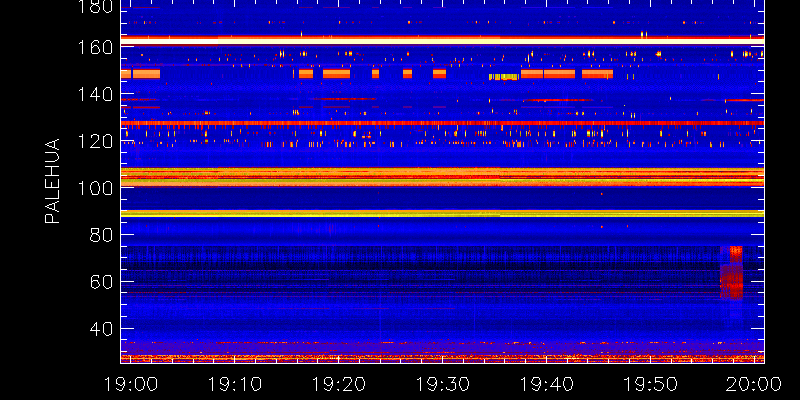Screen dimensions: 800x400
Task: Click the 19:20 time axis label
Action: click(x=338, y=384)
